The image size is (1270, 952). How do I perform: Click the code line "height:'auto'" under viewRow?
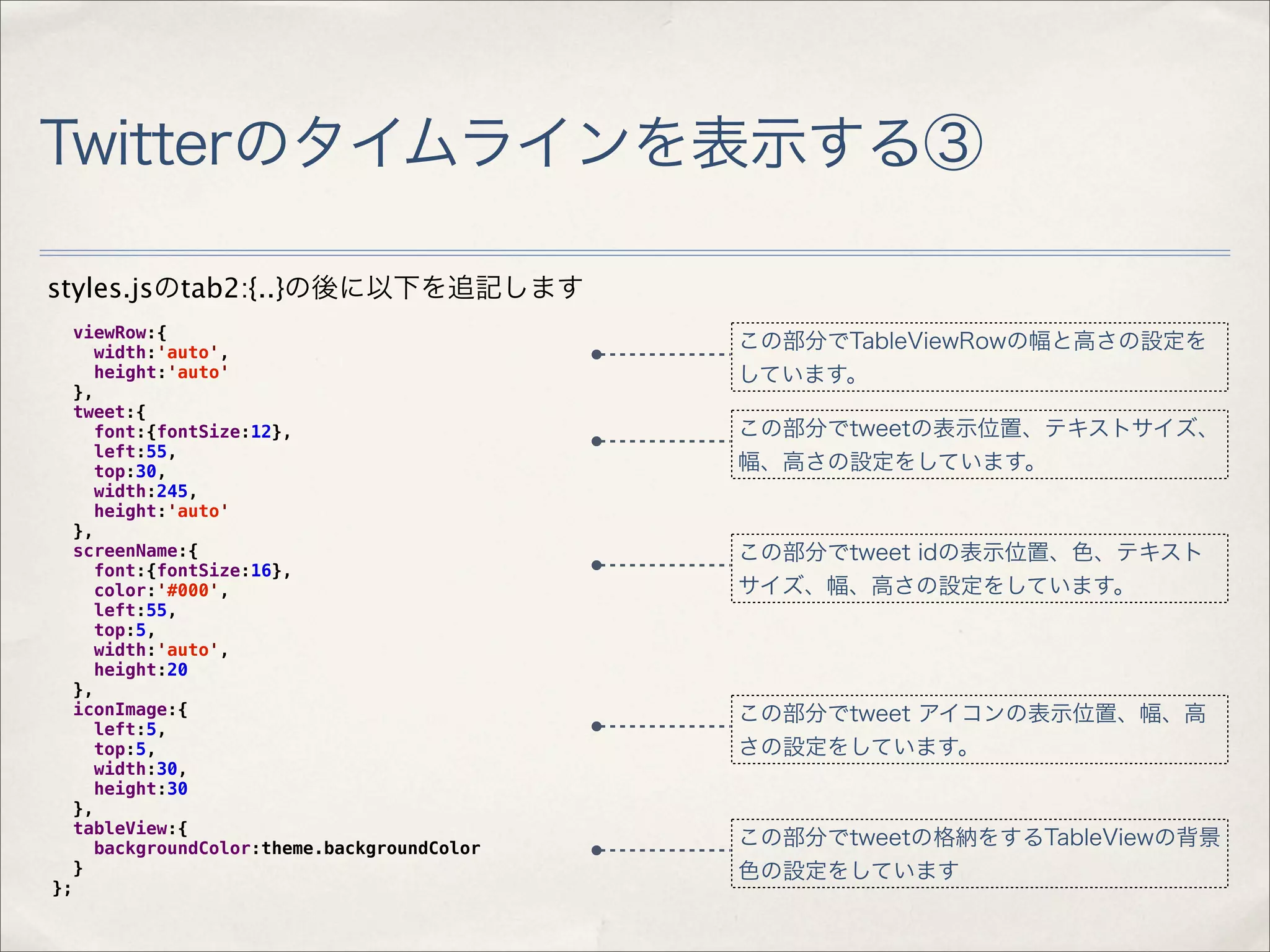[x=161, y=372]
